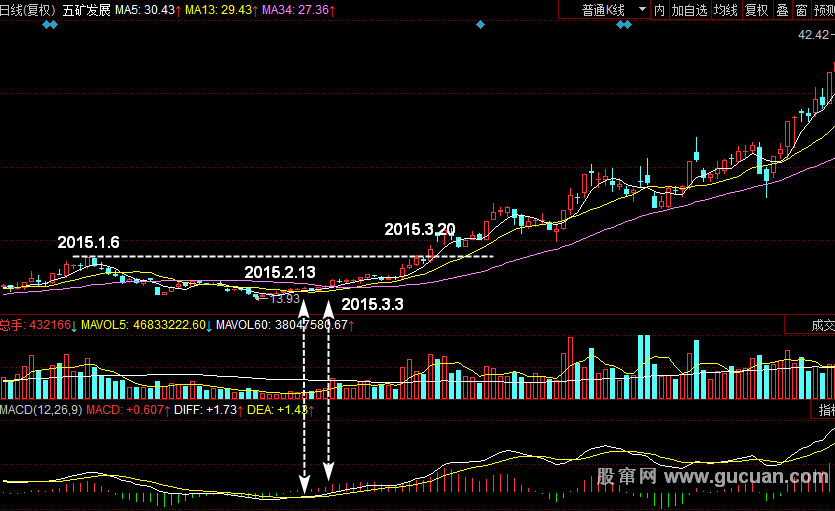Screen dimensions: 835x511
Task: Click the 内 toolbar button
Action: (x=659, y=9)
